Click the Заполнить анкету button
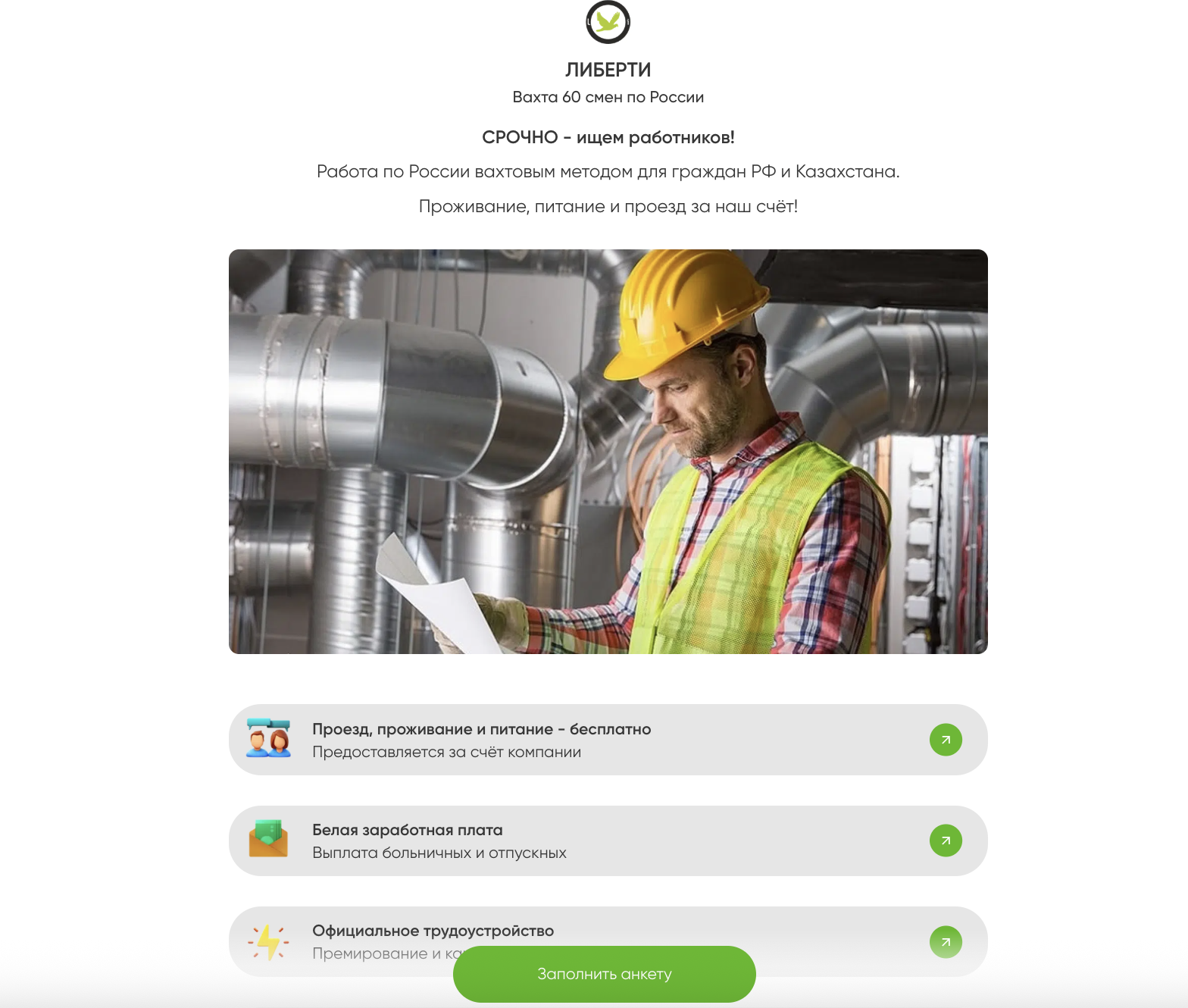The image size is (1188, 1008). (x=605, y=974)
